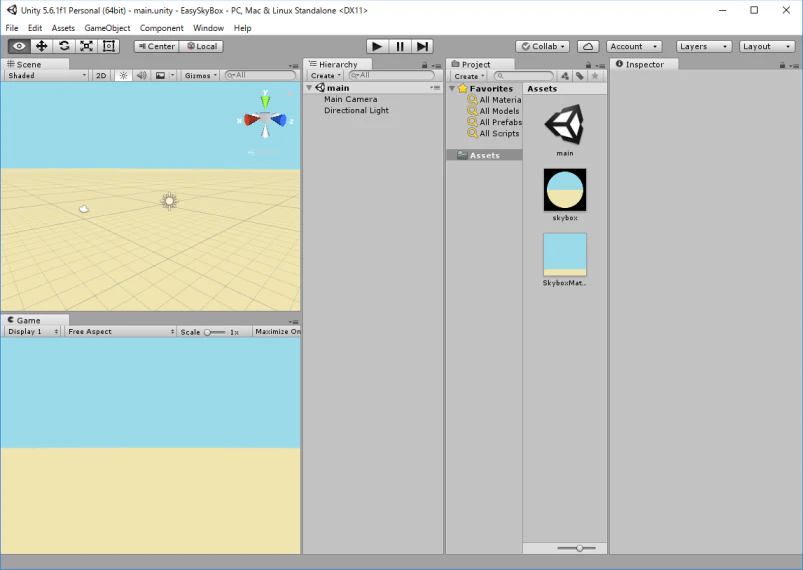Toggle the Hierarchy panel lock
803x570 pixels.
[x=424, y=65]
